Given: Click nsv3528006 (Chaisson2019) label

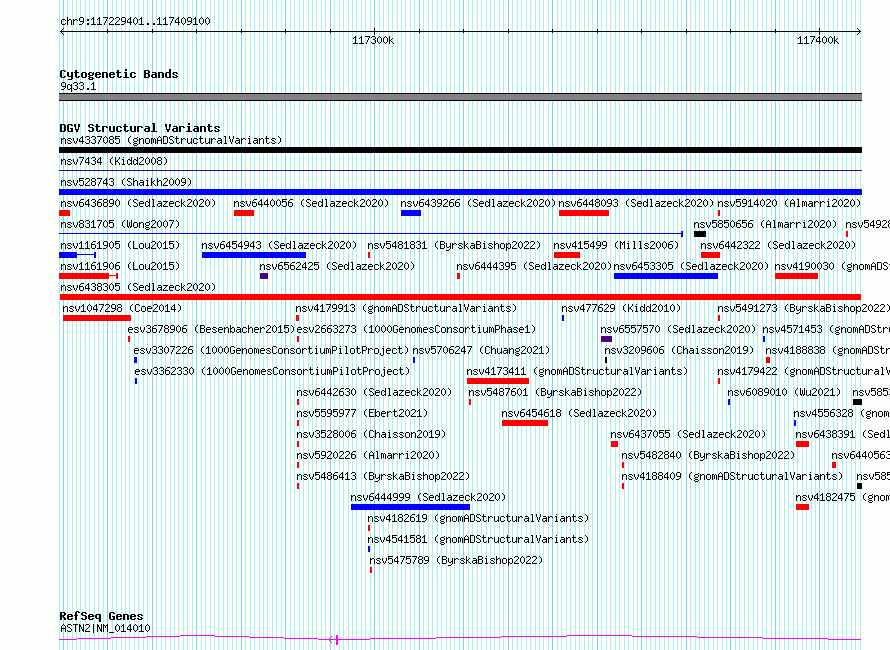Looking at the screenshot, I should point(371,434).
